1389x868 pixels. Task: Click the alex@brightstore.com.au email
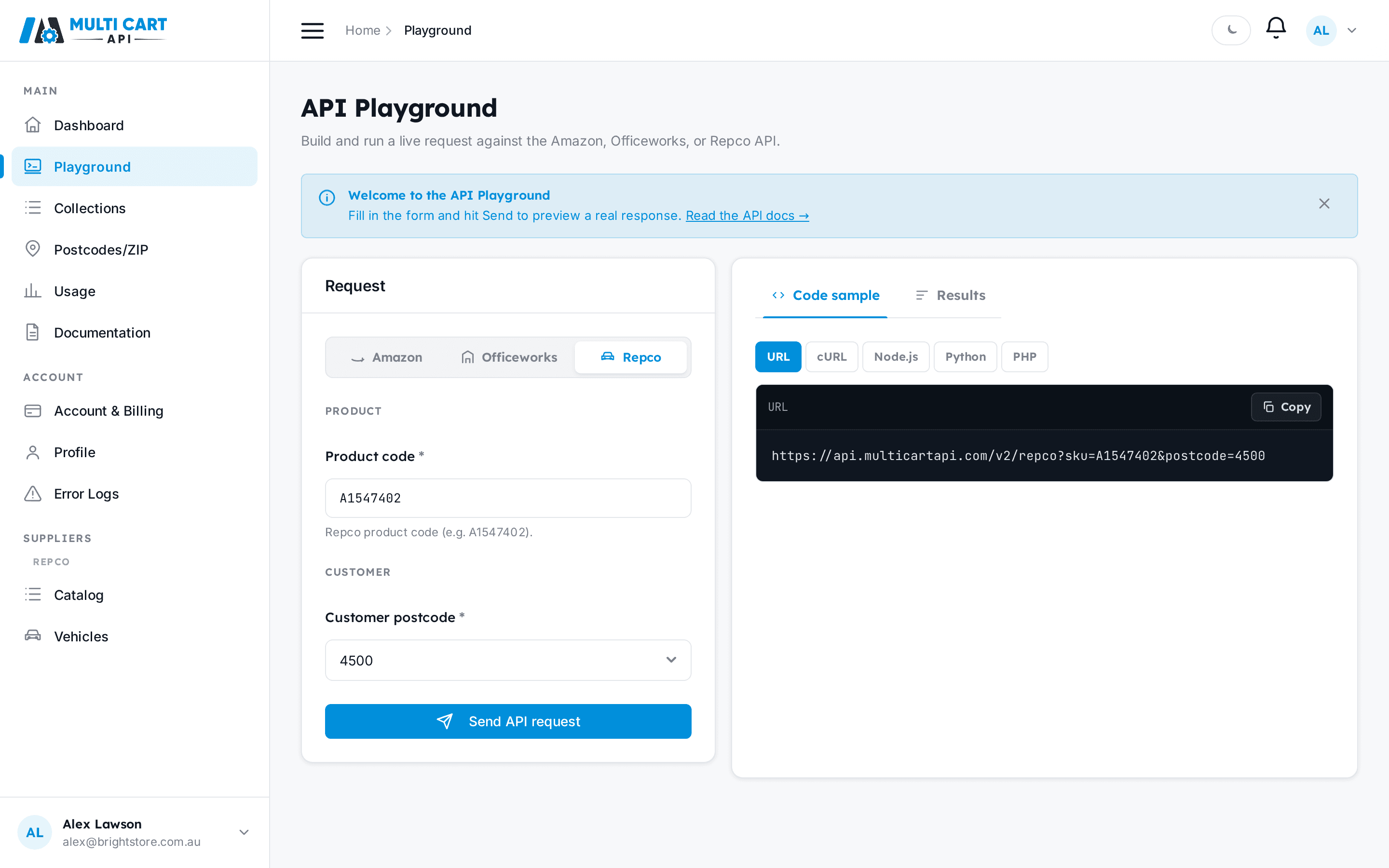coord(132,841)
